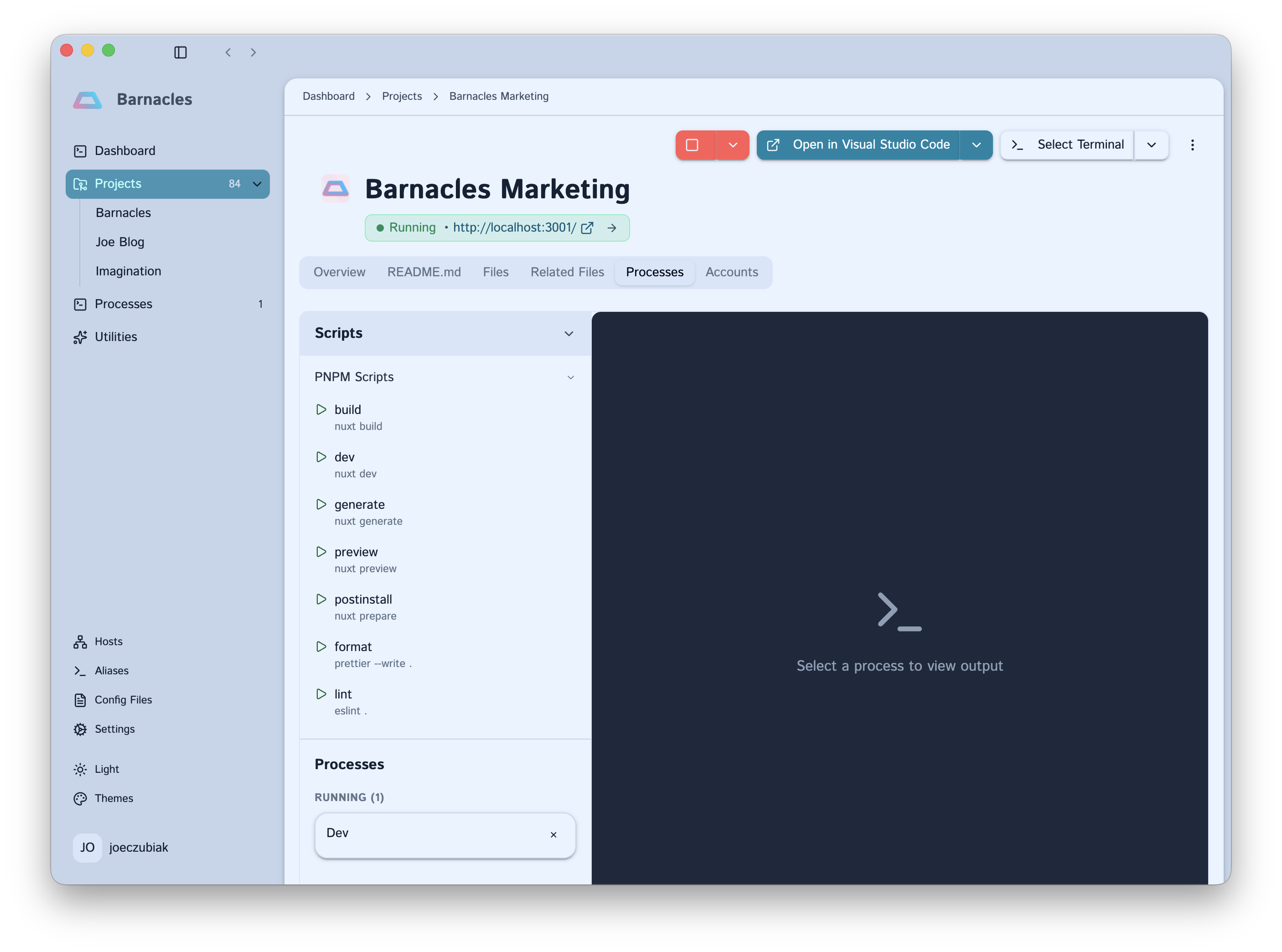
Task: Open Settings from the sidebar
Action: (x=115, y=729)
